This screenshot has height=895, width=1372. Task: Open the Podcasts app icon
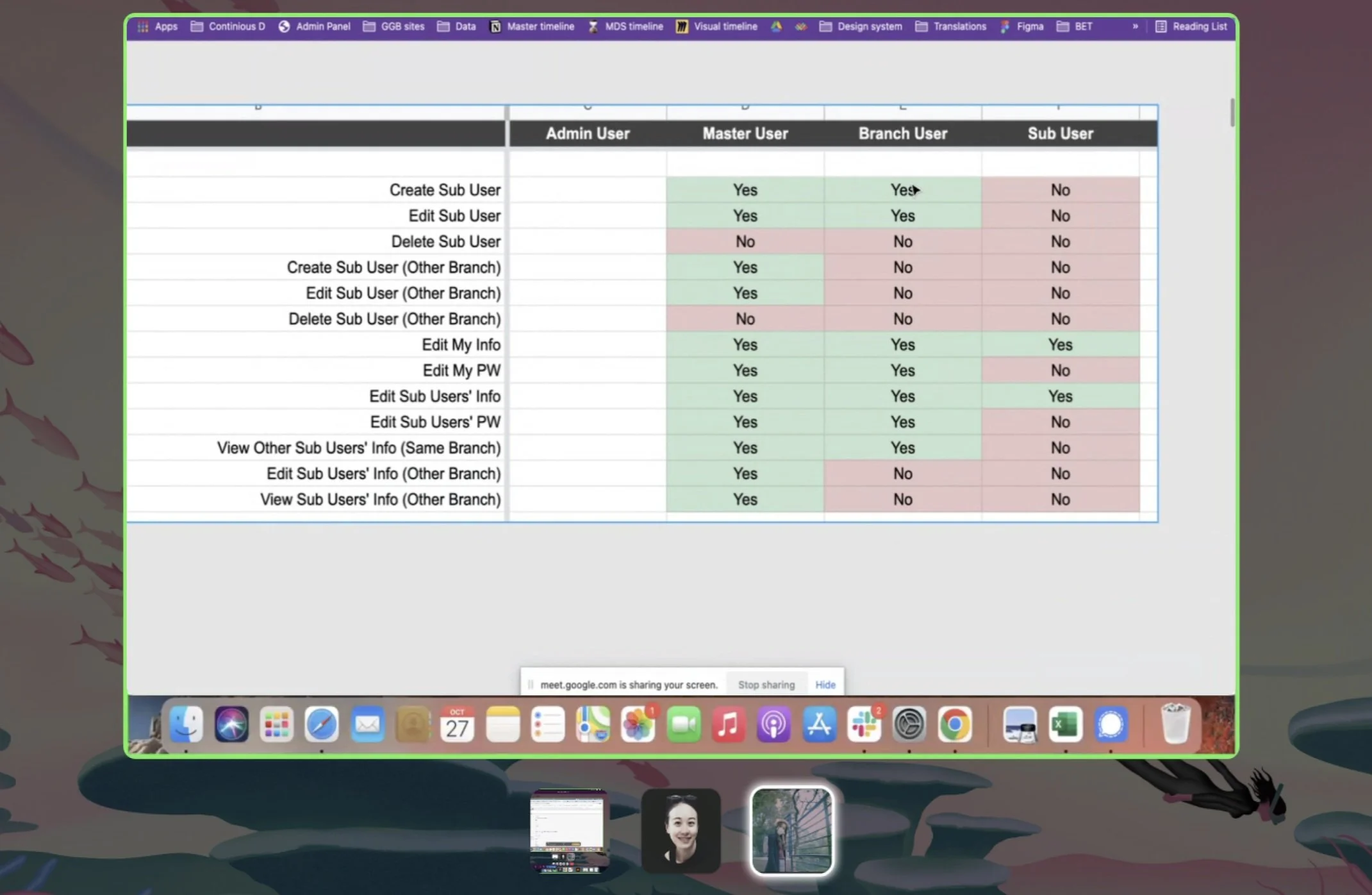[x=773, y=724]
